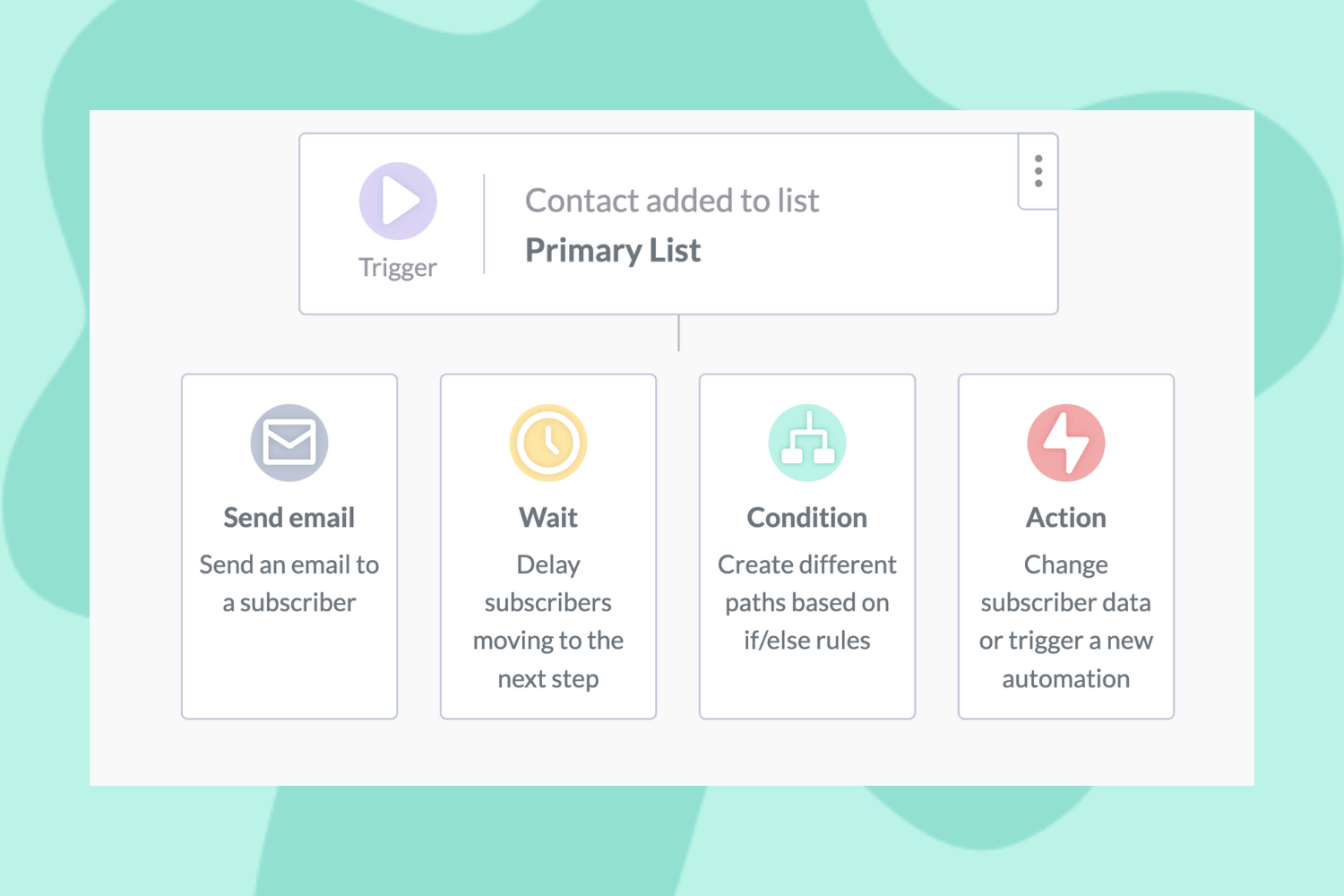Choose the green Condition branching icon
1344x896 pixels.
[807, 443]
